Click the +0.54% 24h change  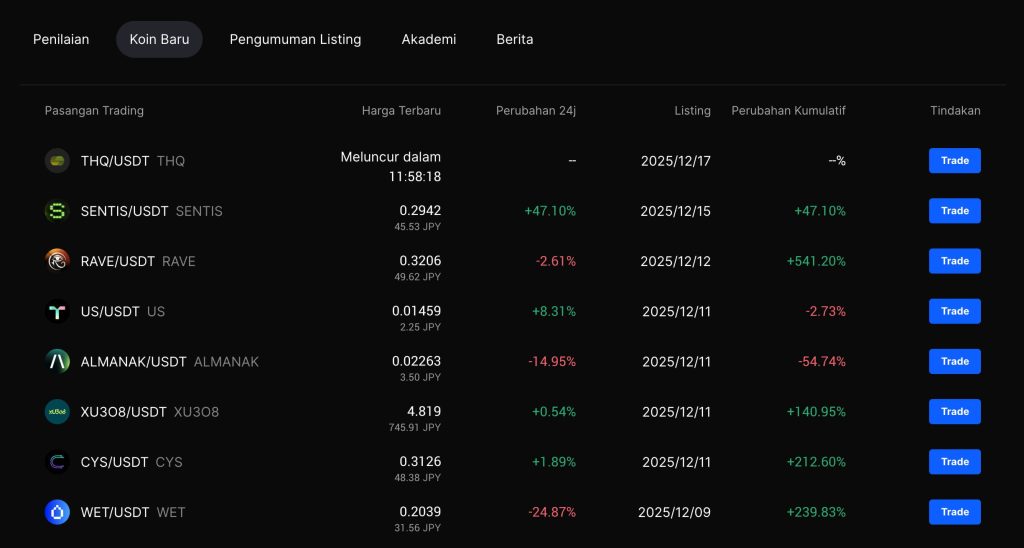point(554,411)
